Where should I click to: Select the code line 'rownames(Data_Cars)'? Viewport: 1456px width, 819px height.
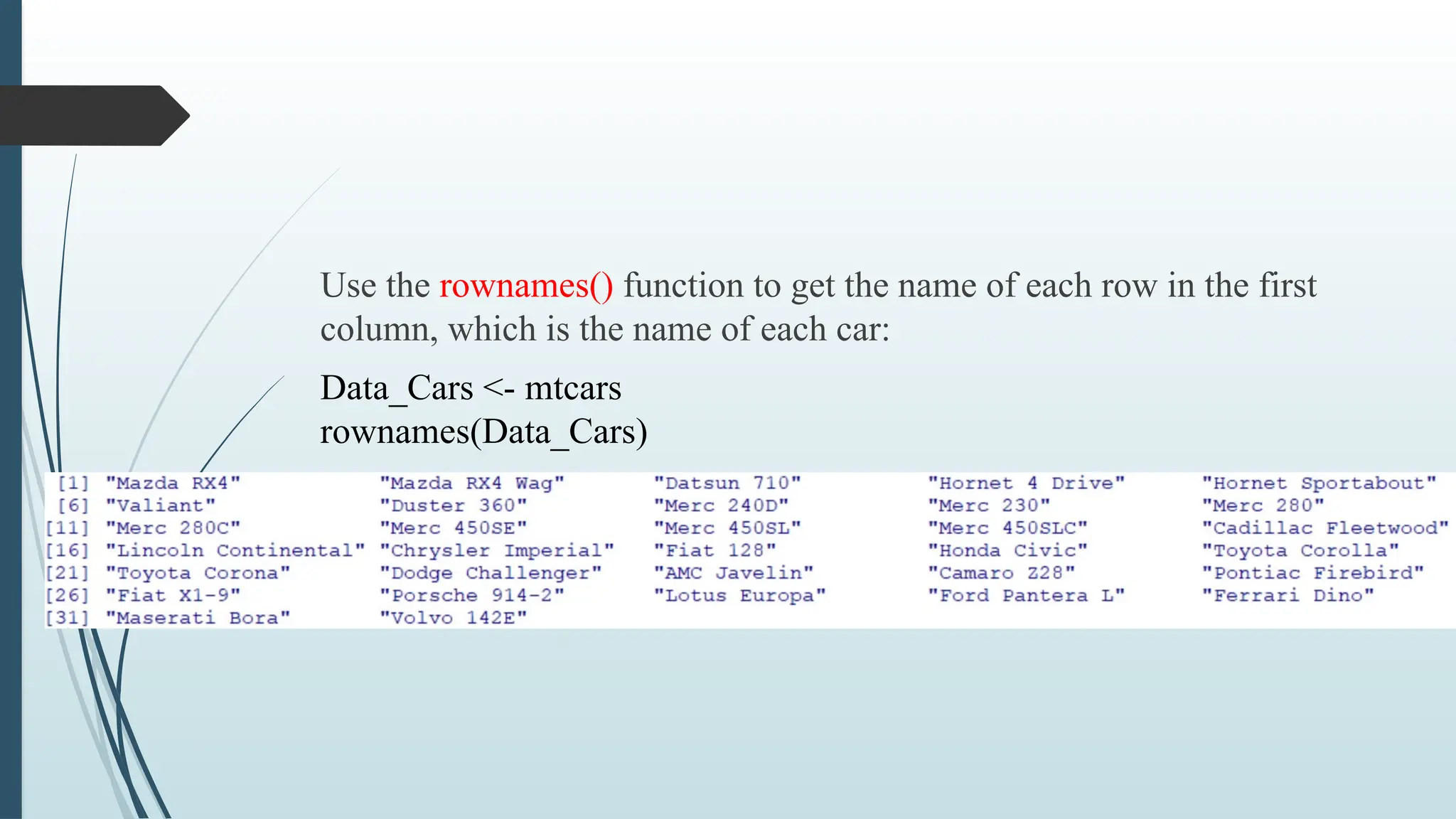point(483,432)
